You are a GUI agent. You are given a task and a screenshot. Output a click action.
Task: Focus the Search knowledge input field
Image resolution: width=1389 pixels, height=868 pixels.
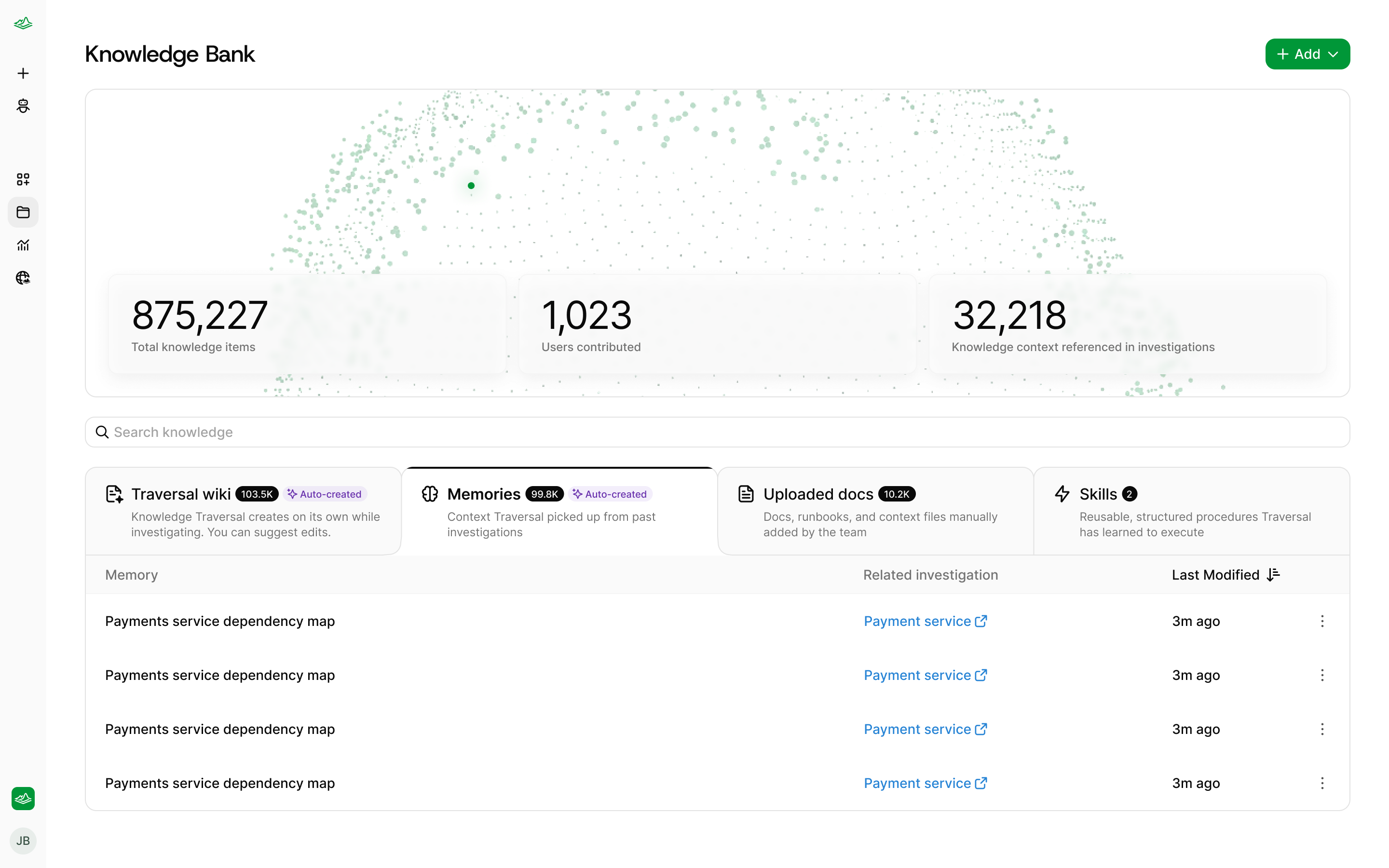tap(718, 432)
